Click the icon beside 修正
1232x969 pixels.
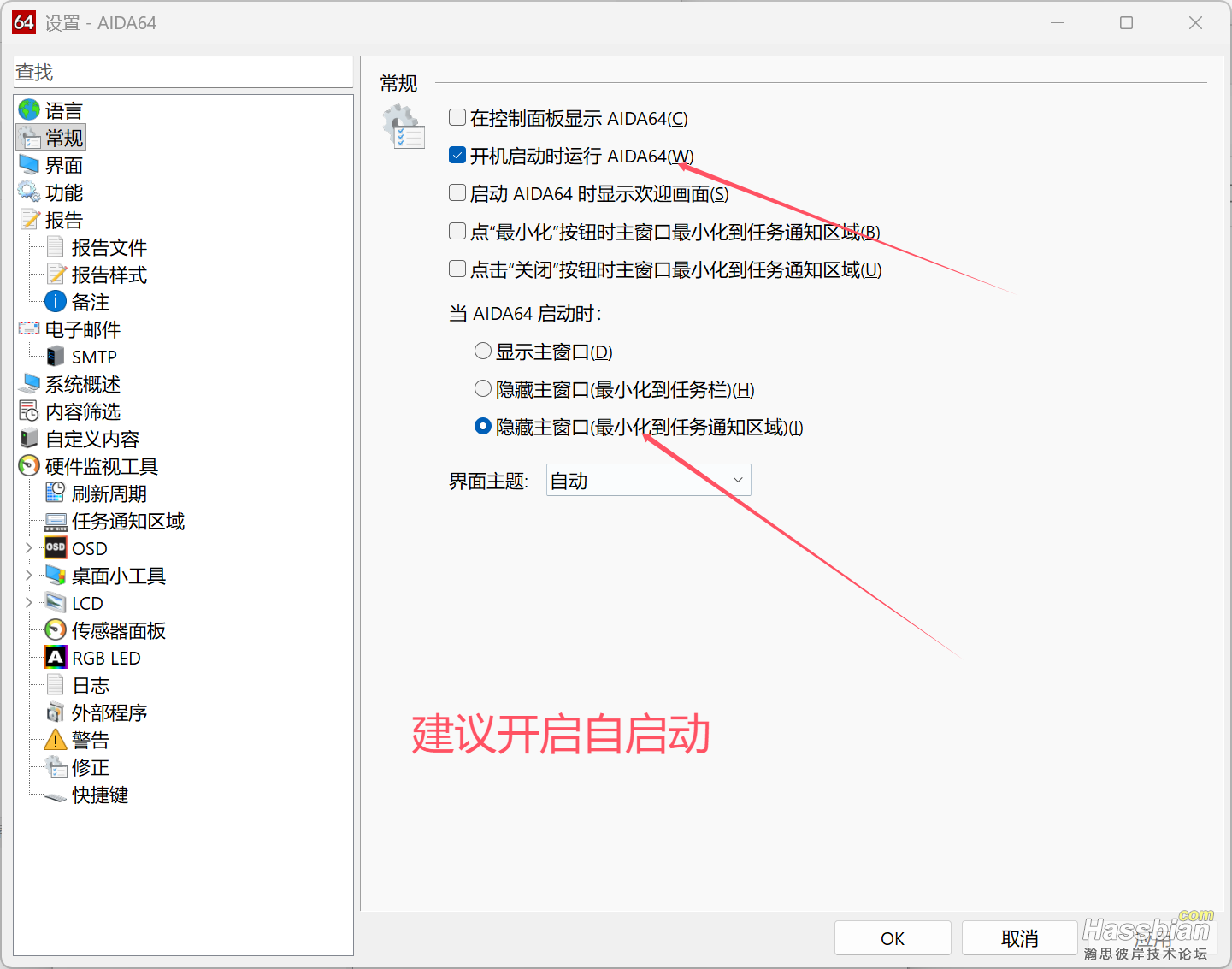coord(56,767)
